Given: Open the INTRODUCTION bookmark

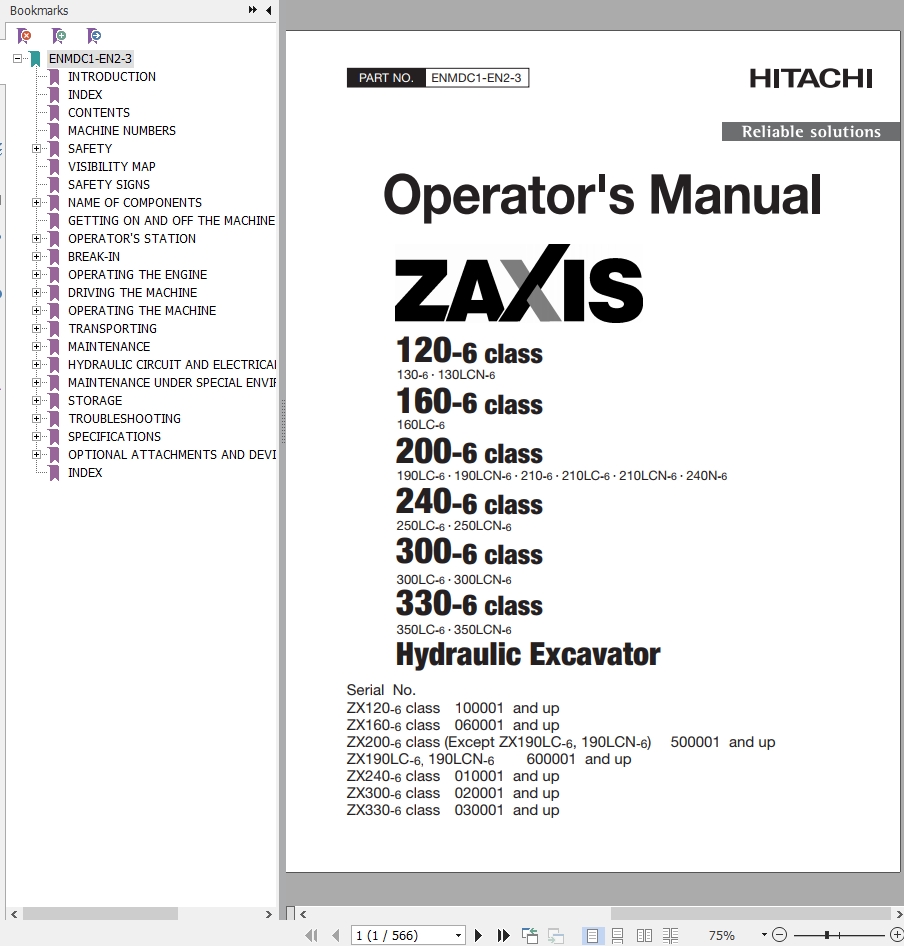Looking at the screenshot, I should coord(112,77).
